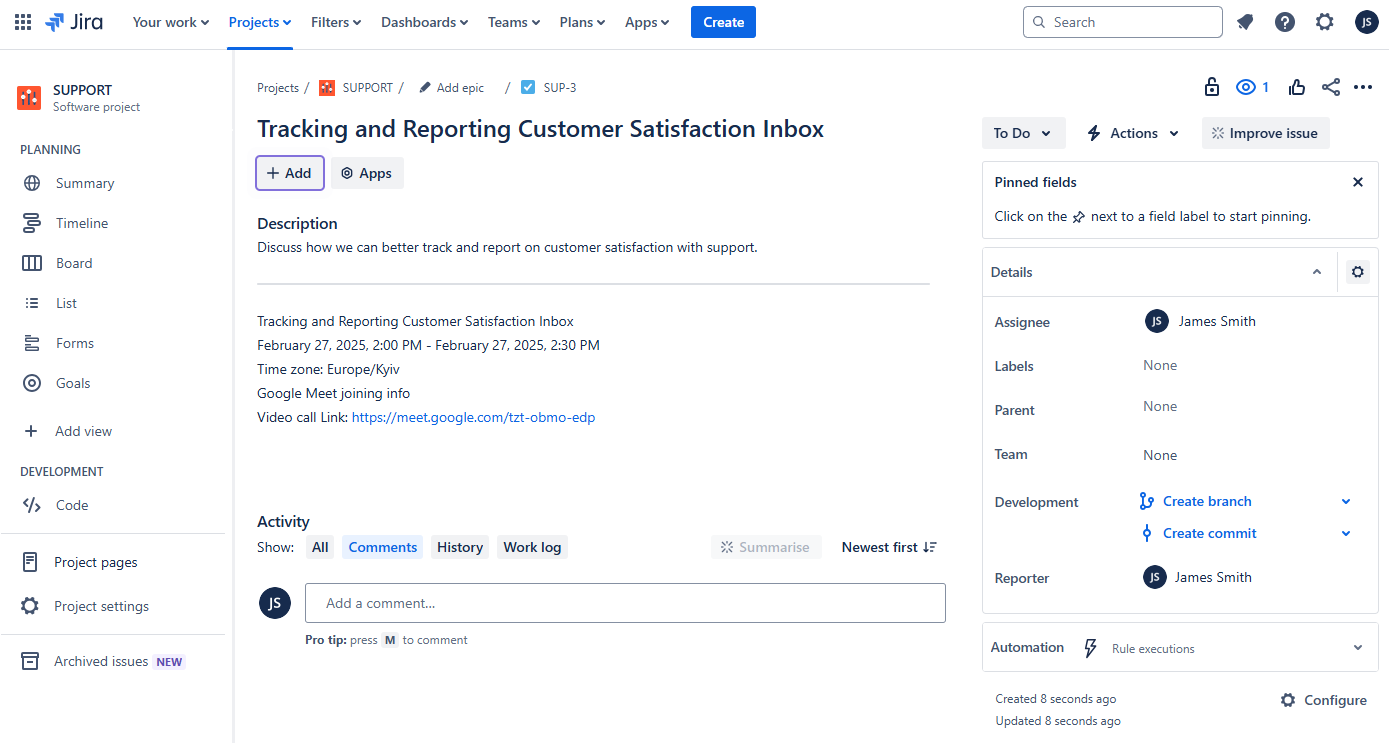Open the Dashboards menu
The height and width of the screenshot is (743, 1389).
(x=424, y=21)
